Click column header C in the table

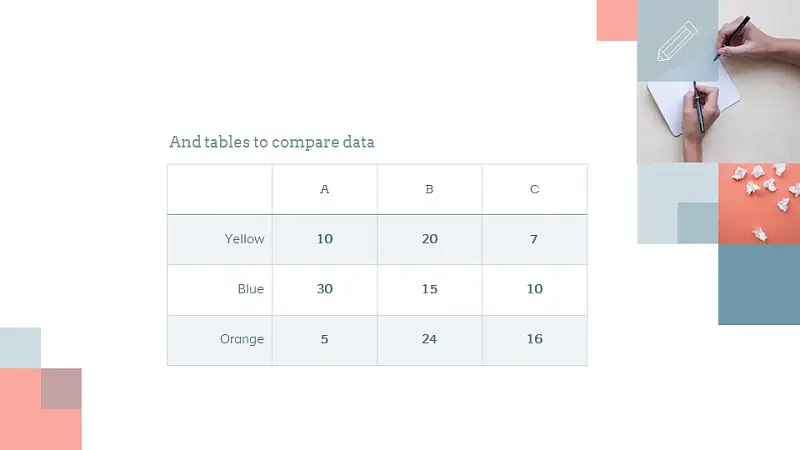535,189
